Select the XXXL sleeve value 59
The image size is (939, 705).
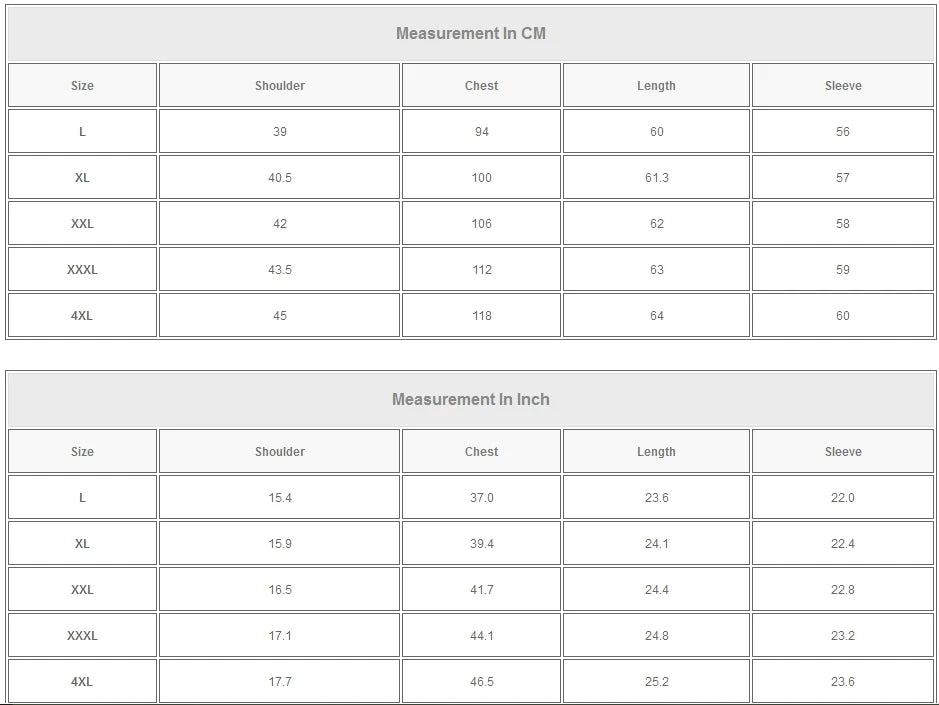843,270
